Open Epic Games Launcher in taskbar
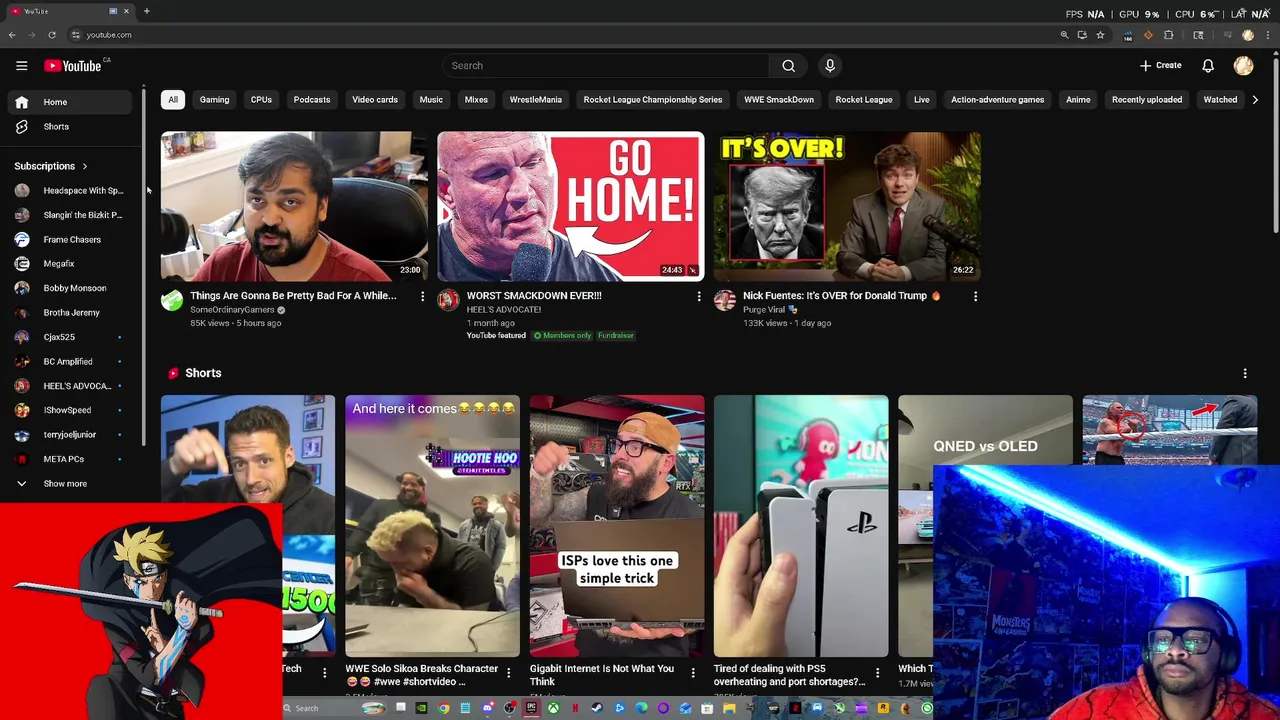The height and width of the screenshot is (720, 1280). tap(531, 708)
